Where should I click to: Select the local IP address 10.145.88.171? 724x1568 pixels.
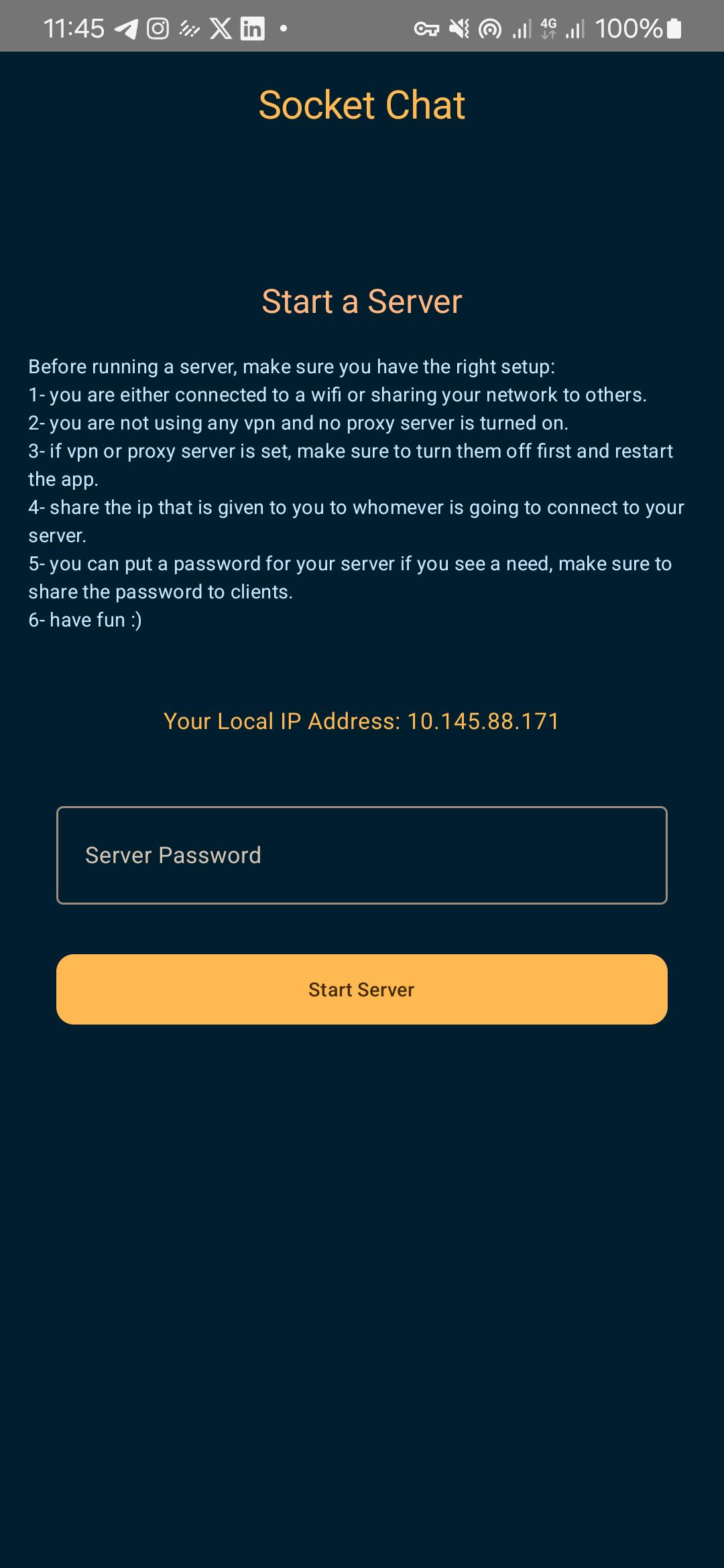pyautogui.click(x=483, y=721)
